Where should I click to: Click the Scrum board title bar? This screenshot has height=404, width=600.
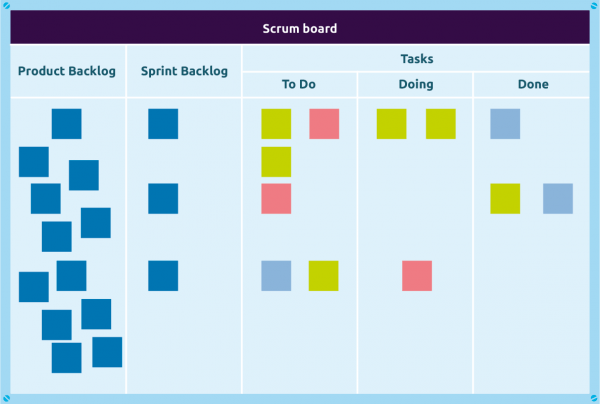[300, 28]
